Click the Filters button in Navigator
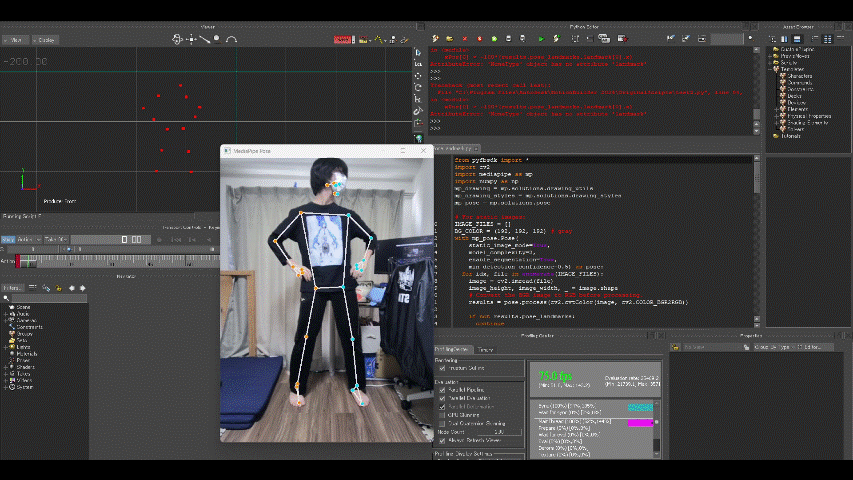The width and height of the screenshot is (853, 480). click(13, 288)
